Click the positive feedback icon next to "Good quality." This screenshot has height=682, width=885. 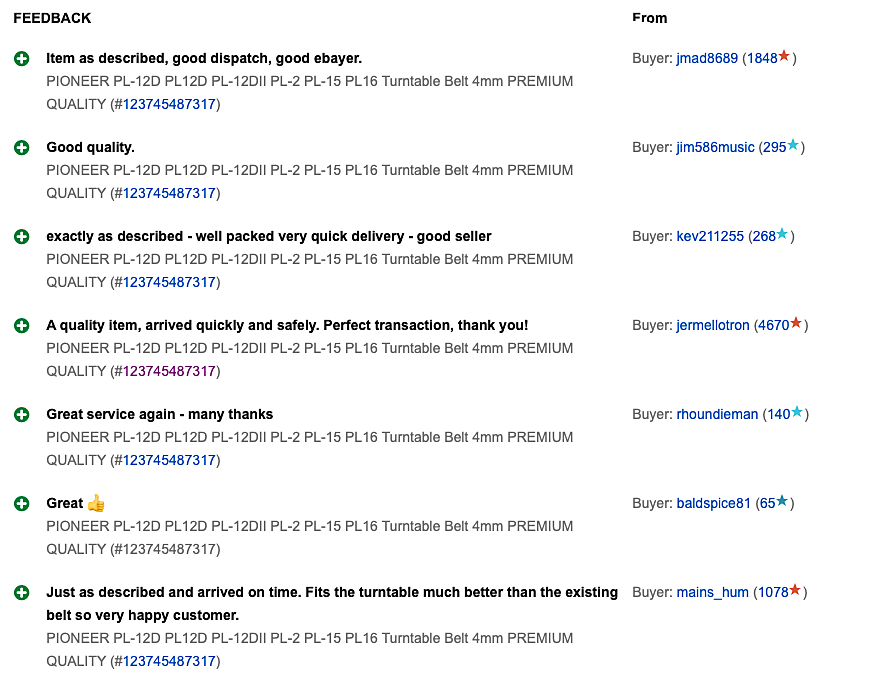pyautogui.click(x=22, y=148)
